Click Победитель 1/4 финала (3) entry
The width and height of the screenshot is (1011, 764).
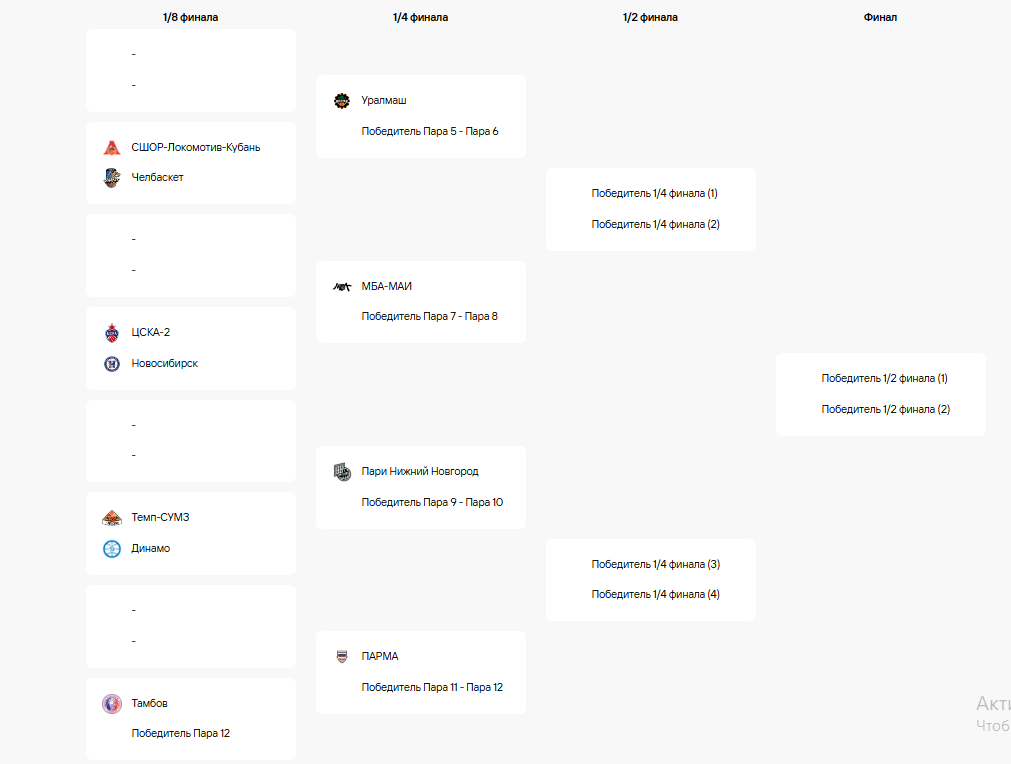(655, 564)
